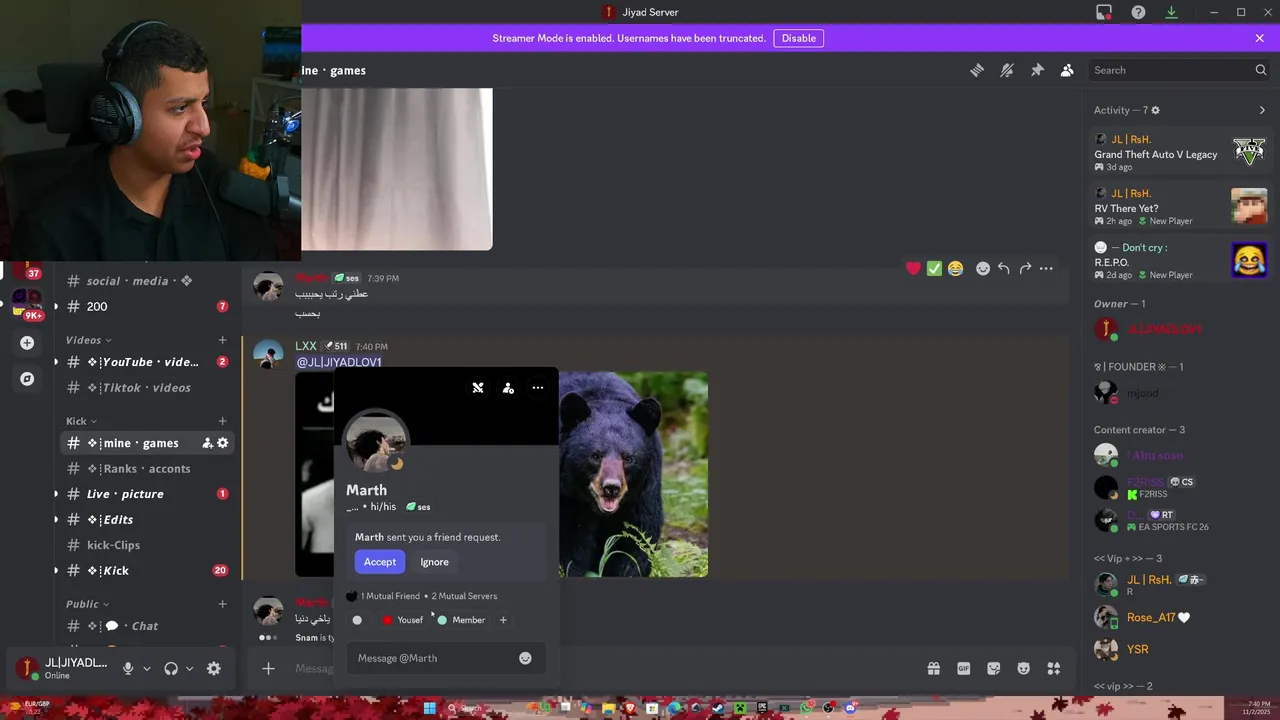Collapse the Public category
The image size is (1280, 720).
87,604
